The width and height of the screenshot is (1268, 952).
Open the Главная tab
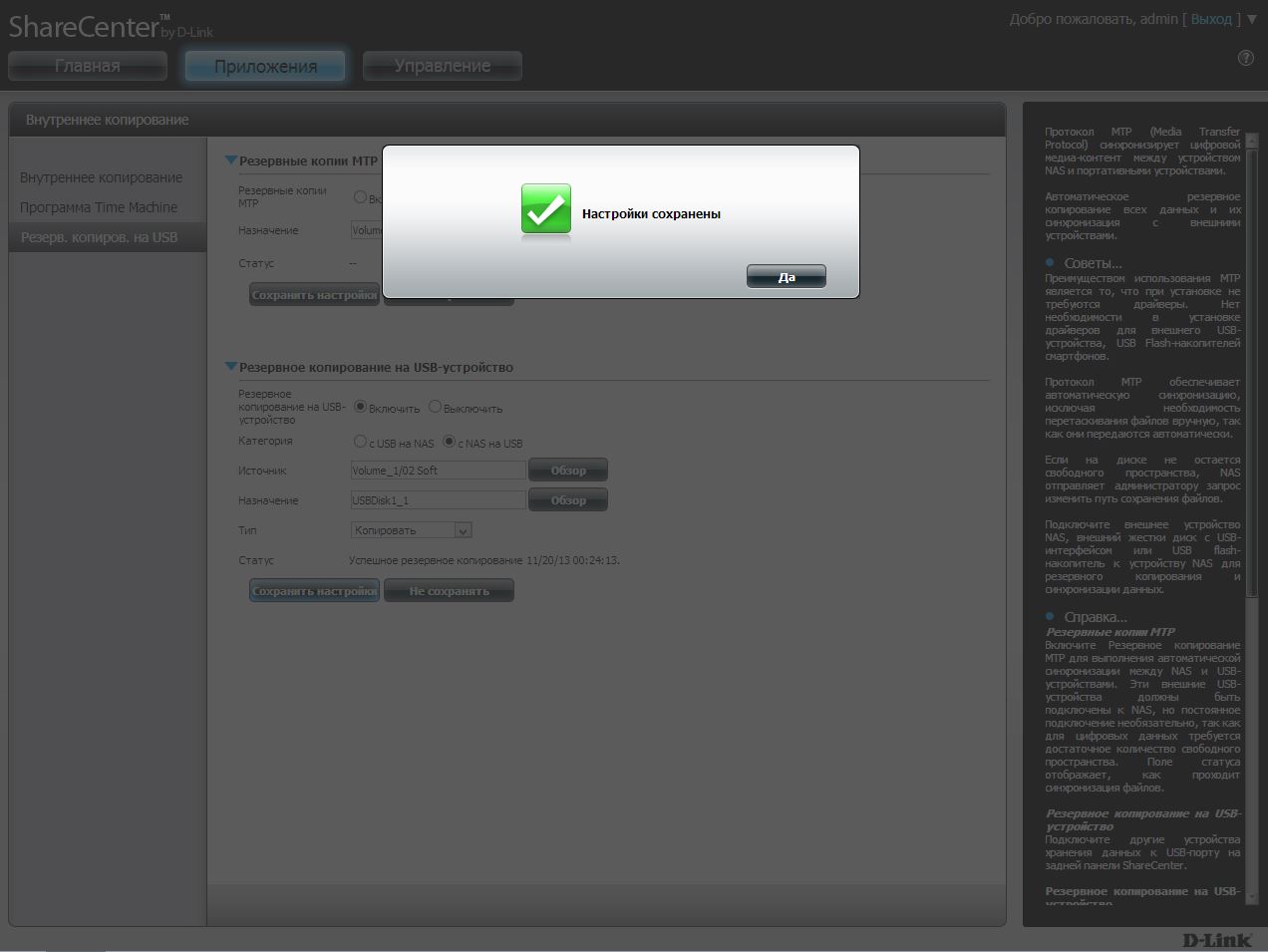pos(88,66)
